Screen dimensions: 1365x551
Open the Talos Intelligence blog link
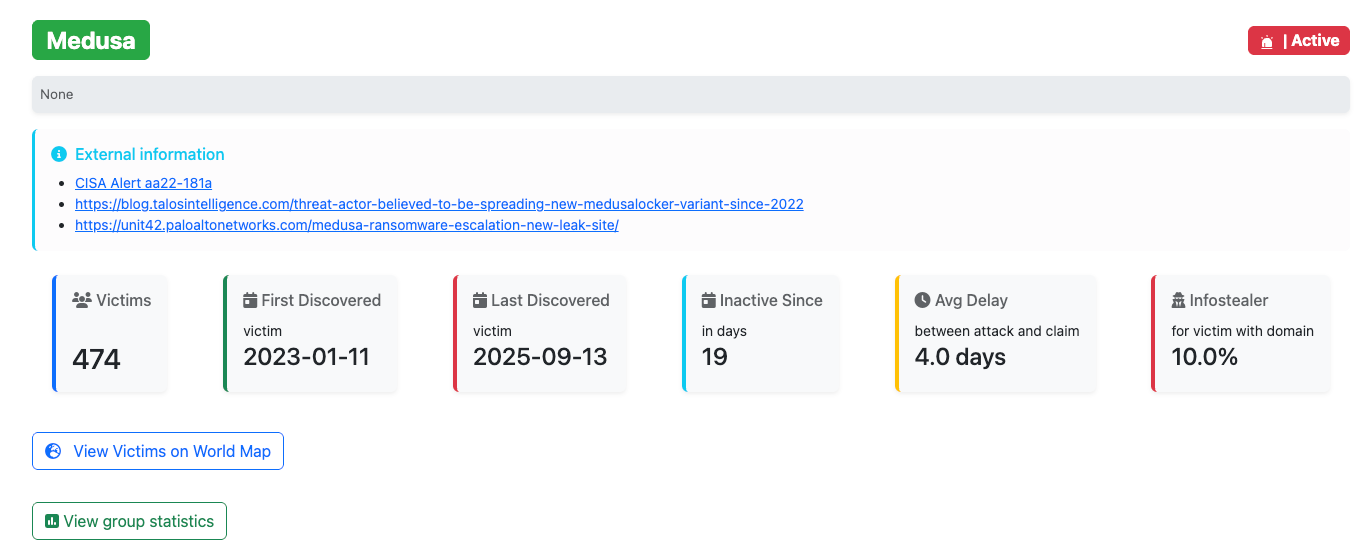(439, 204)
